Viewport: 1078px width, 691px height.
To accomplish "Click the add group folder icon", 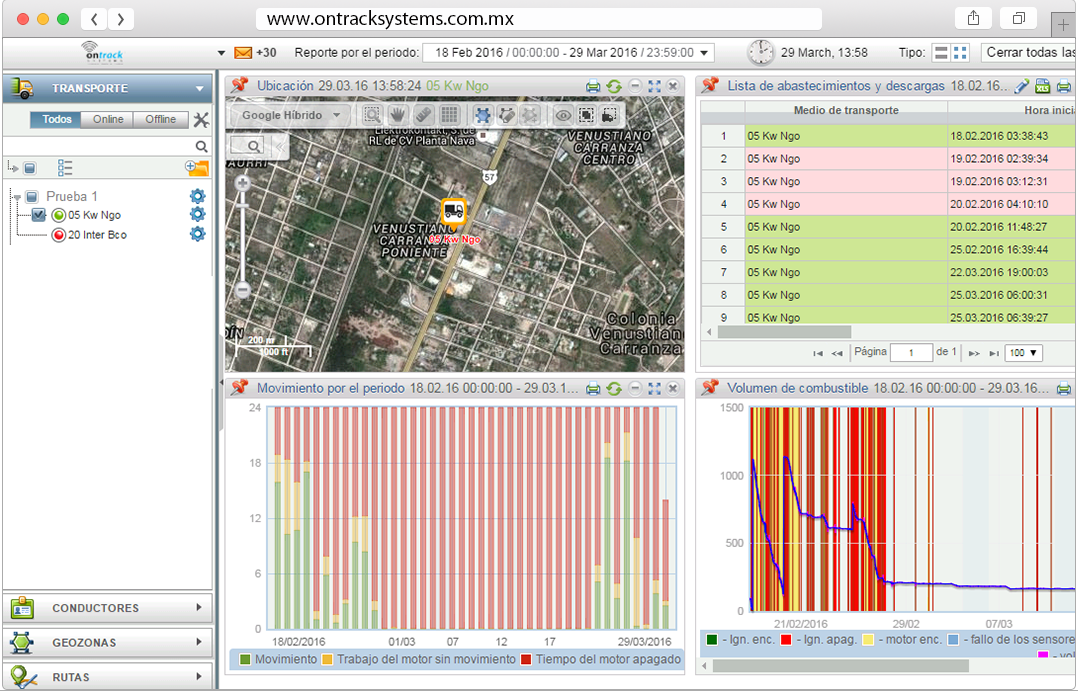I will tap(197, 167).
